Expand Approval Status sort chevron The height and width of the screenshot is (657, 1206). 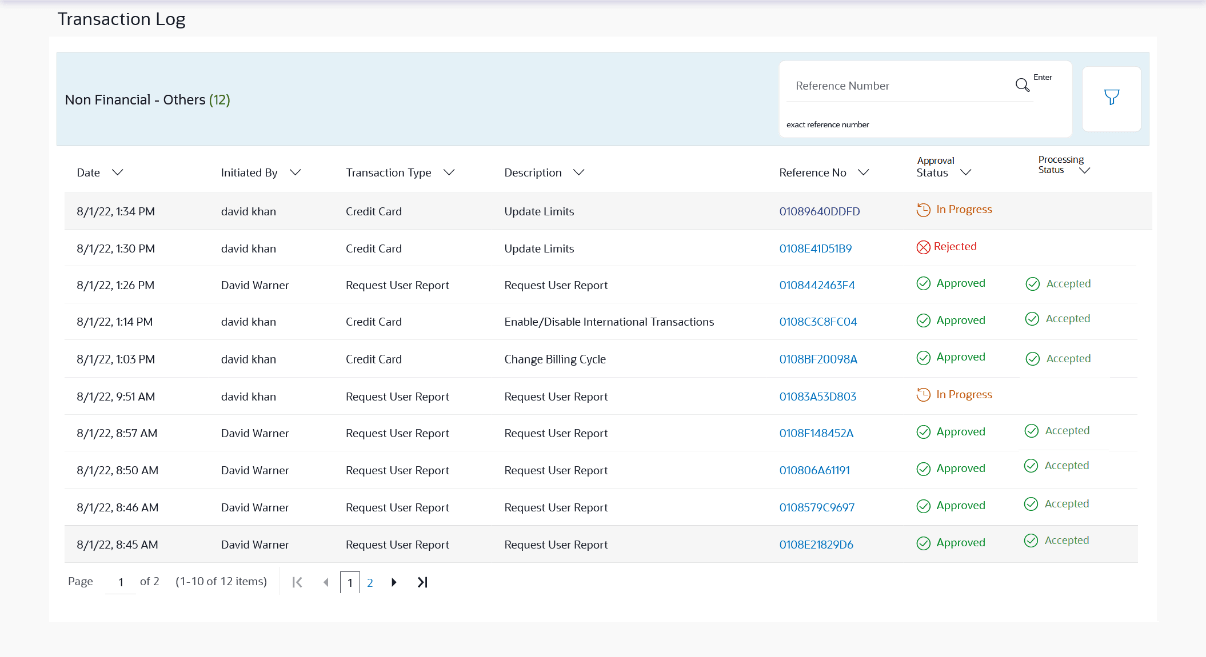click(965, 172)
